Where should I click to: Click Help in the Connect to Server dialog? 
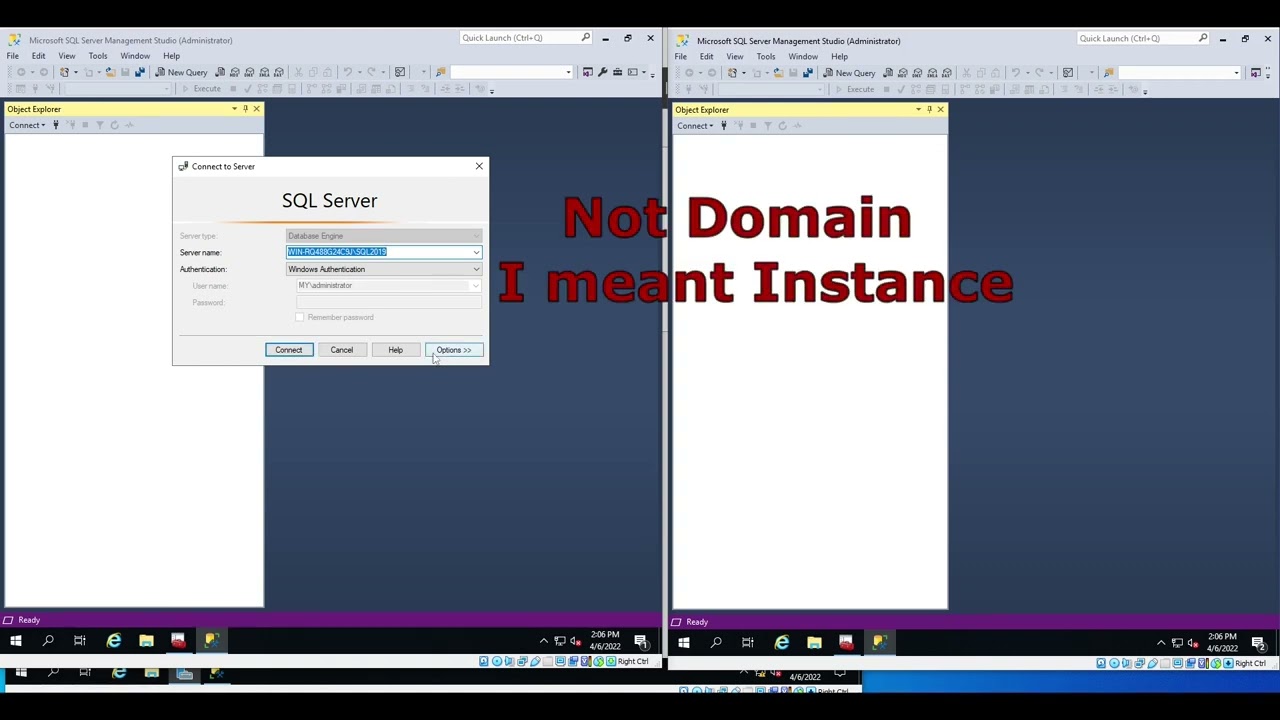pos(396,350)
